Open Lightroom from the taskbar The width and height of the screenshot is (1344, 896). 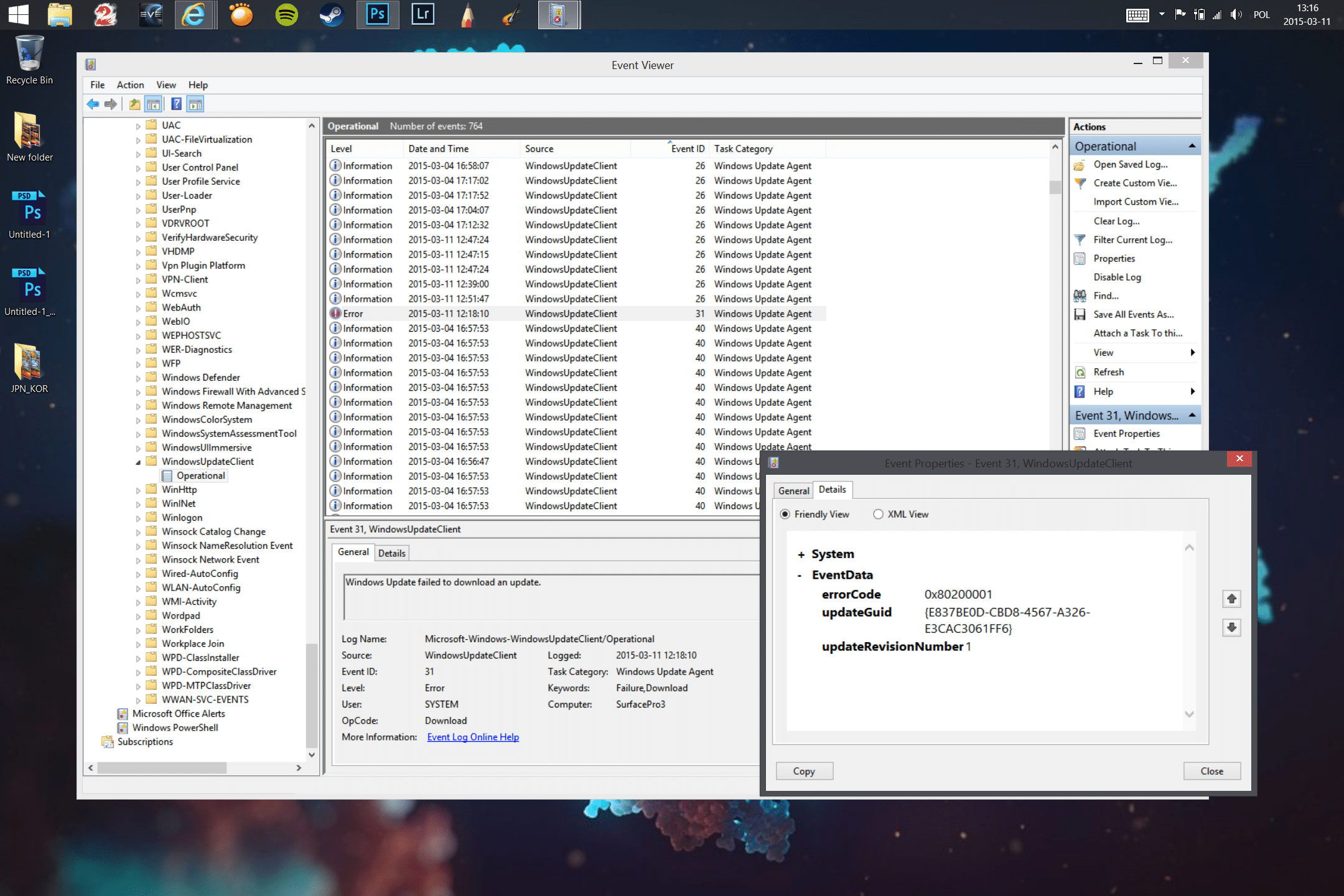pyautogui.click(x=423, y=14)
